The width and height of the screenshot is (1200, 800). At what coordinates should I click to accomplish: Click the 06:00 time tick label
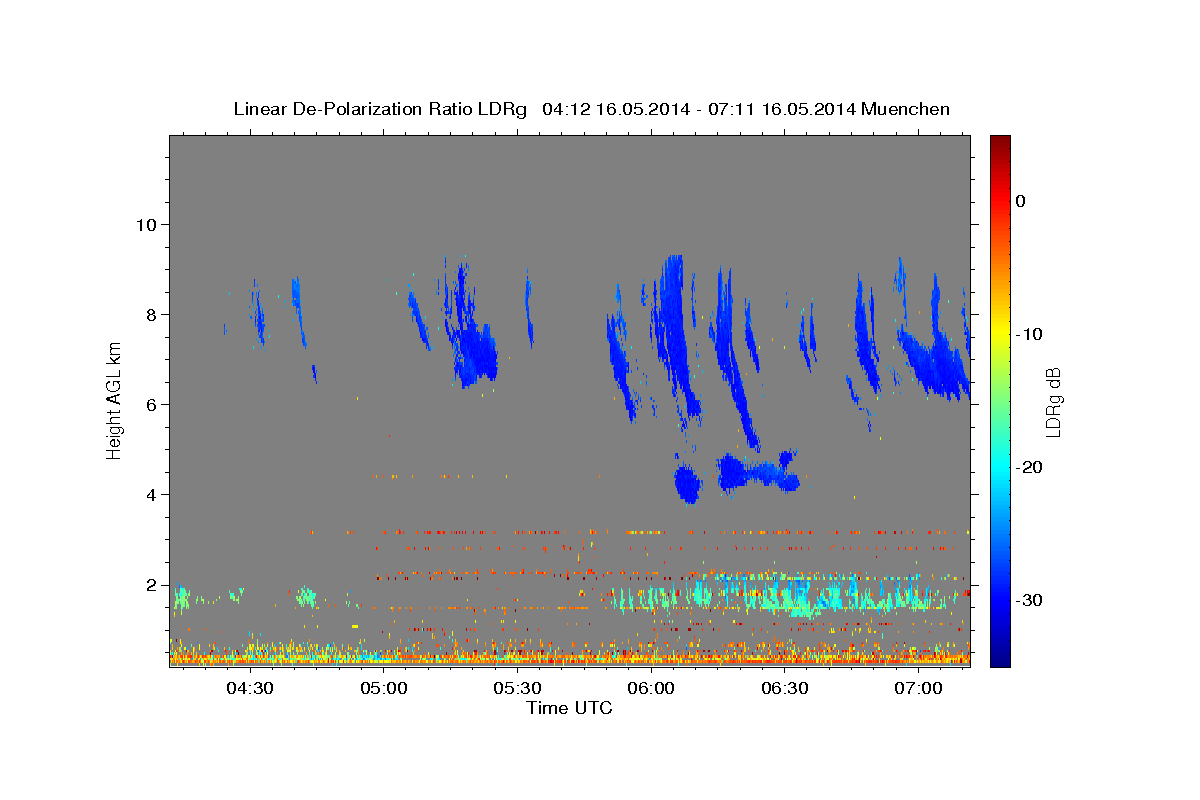click(x=650, y=688)
